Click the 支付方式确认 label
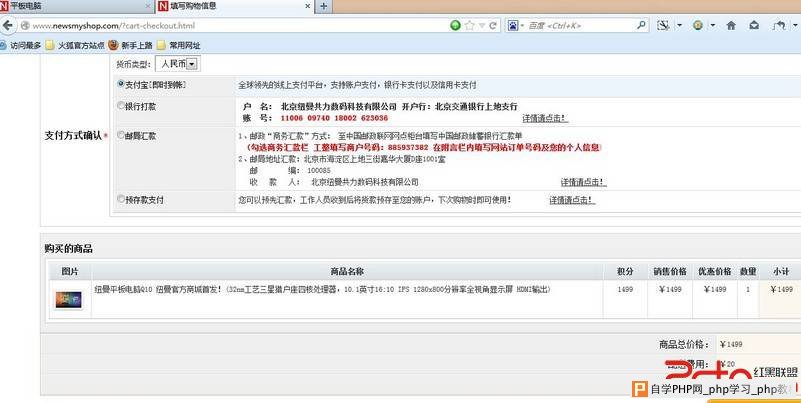Image resolution: width=801 pixels, height=403 pixels. click(x=74, y=136)
